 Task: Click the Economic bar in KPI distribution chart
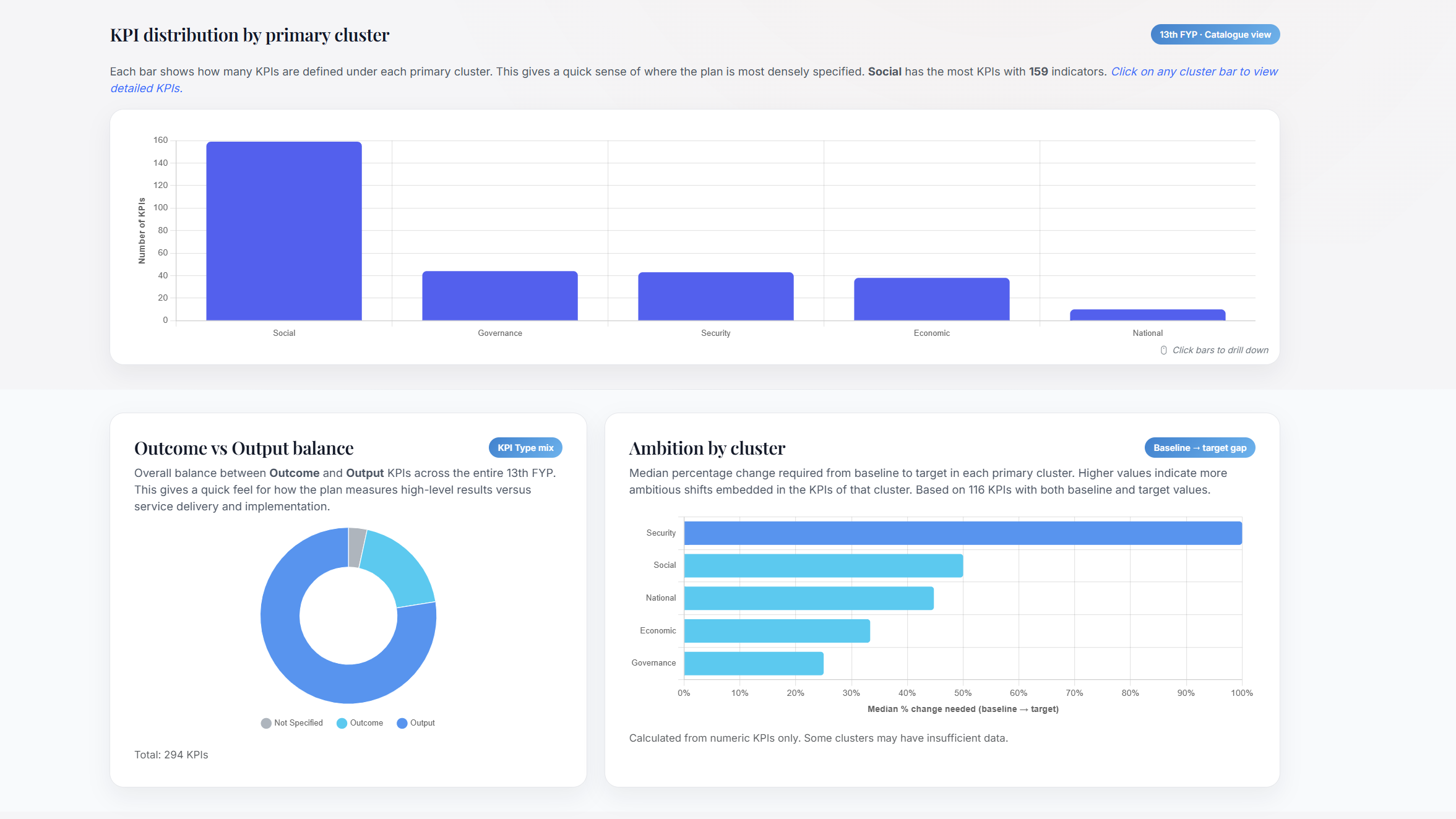[x=931, y=299]
